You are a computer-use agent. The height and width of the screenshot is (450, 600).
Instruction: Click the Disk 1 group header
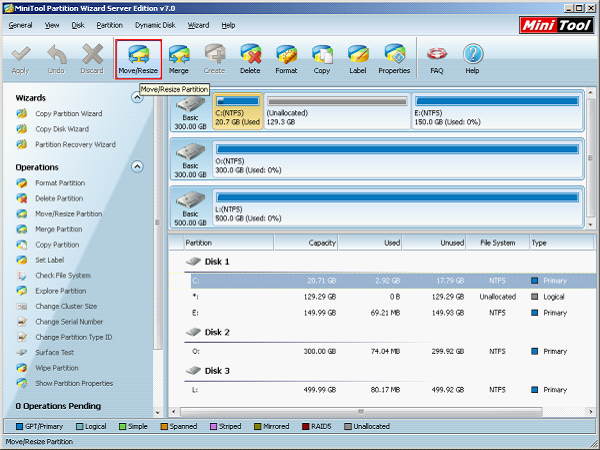(x=208, y=262)
